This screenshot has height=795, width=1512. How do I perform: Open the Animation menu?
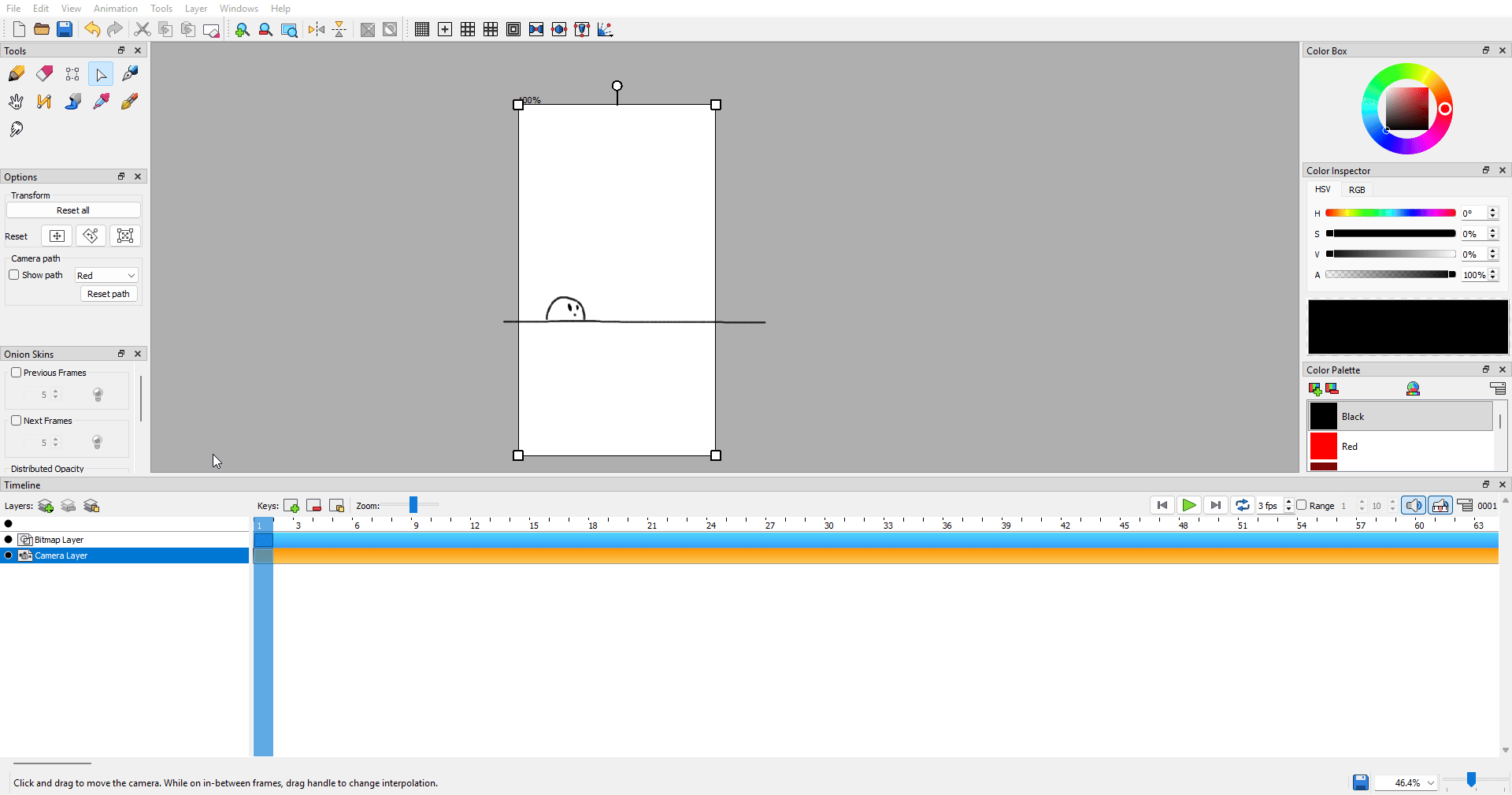[116, 9]
